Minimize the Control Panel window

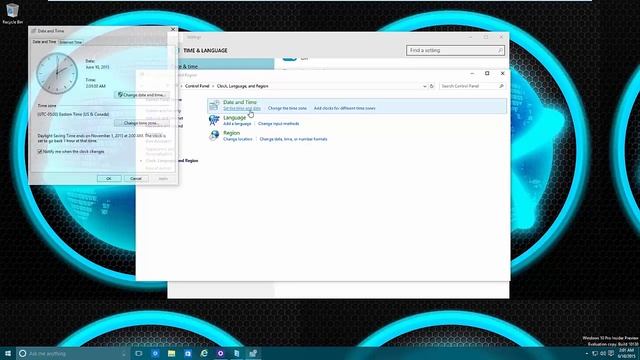pos(472,73)
